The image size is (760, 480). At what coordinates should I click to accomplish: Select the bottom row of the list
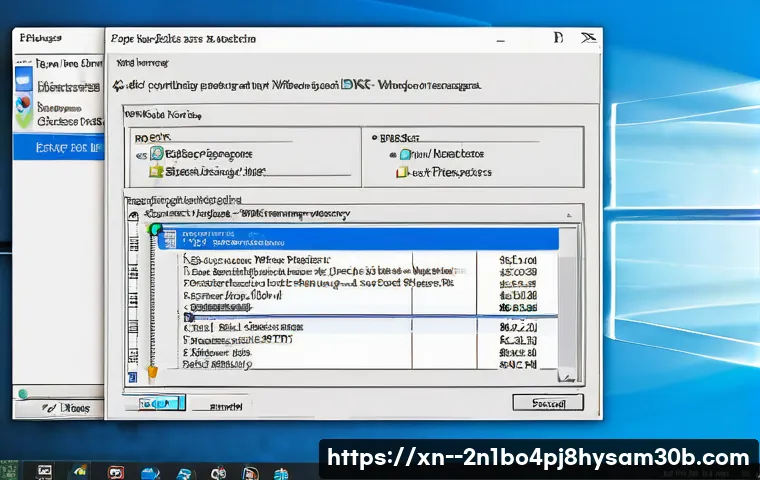(x=360, y=364)
